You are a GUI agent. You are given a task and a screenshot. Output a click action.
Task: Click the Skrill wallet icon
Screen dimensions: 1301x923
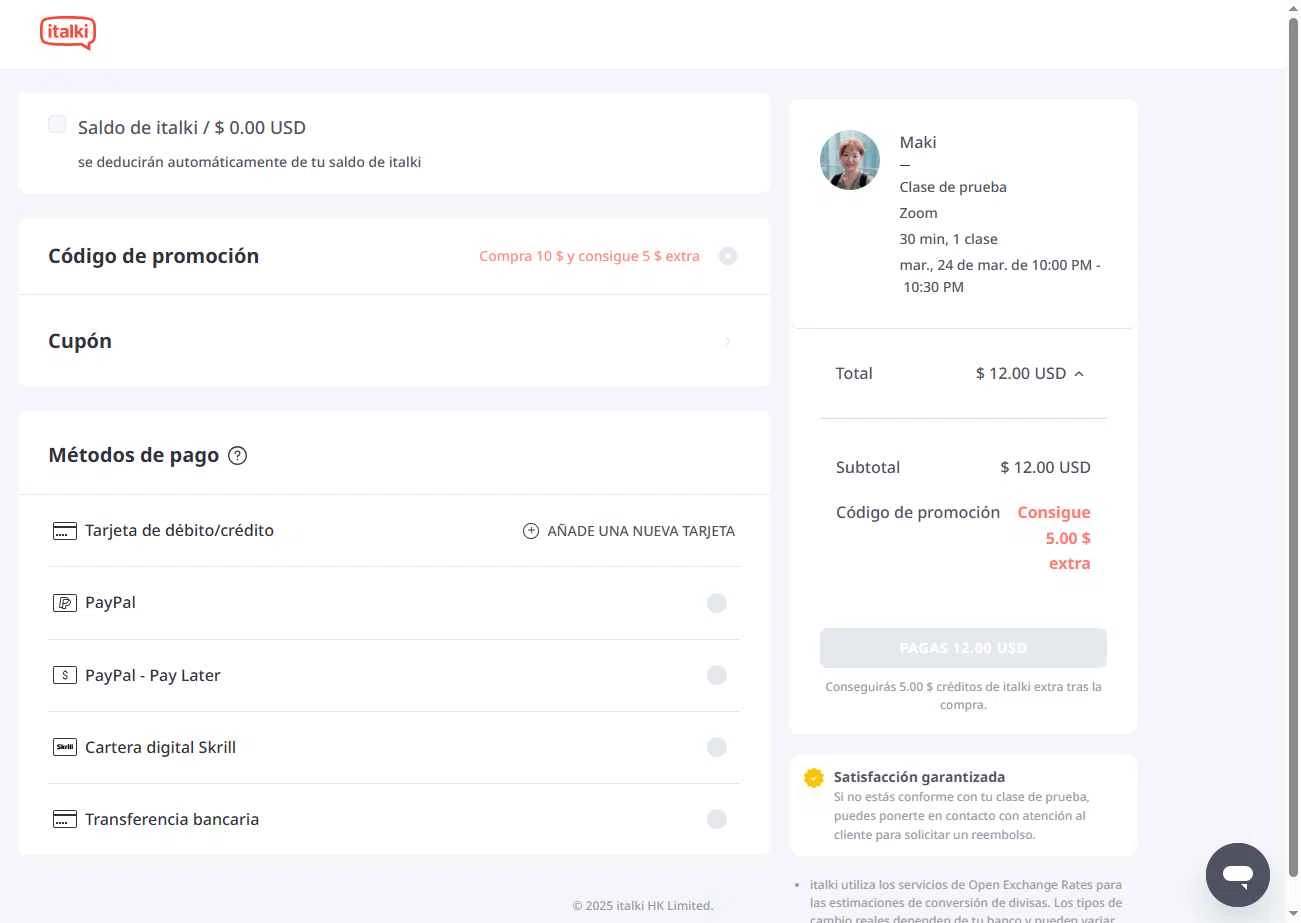(65, 747)
